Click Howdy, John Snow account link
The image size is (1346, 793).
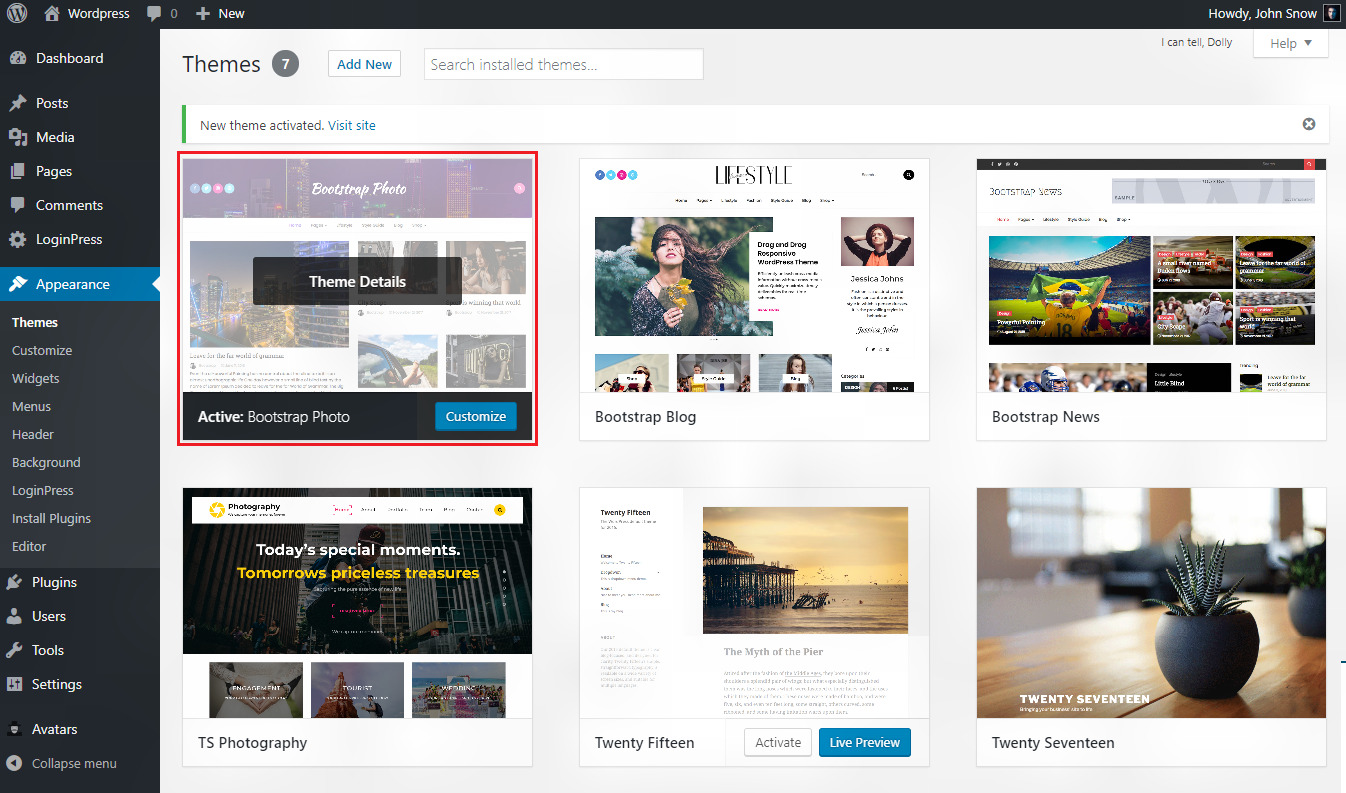[1273, 14]
